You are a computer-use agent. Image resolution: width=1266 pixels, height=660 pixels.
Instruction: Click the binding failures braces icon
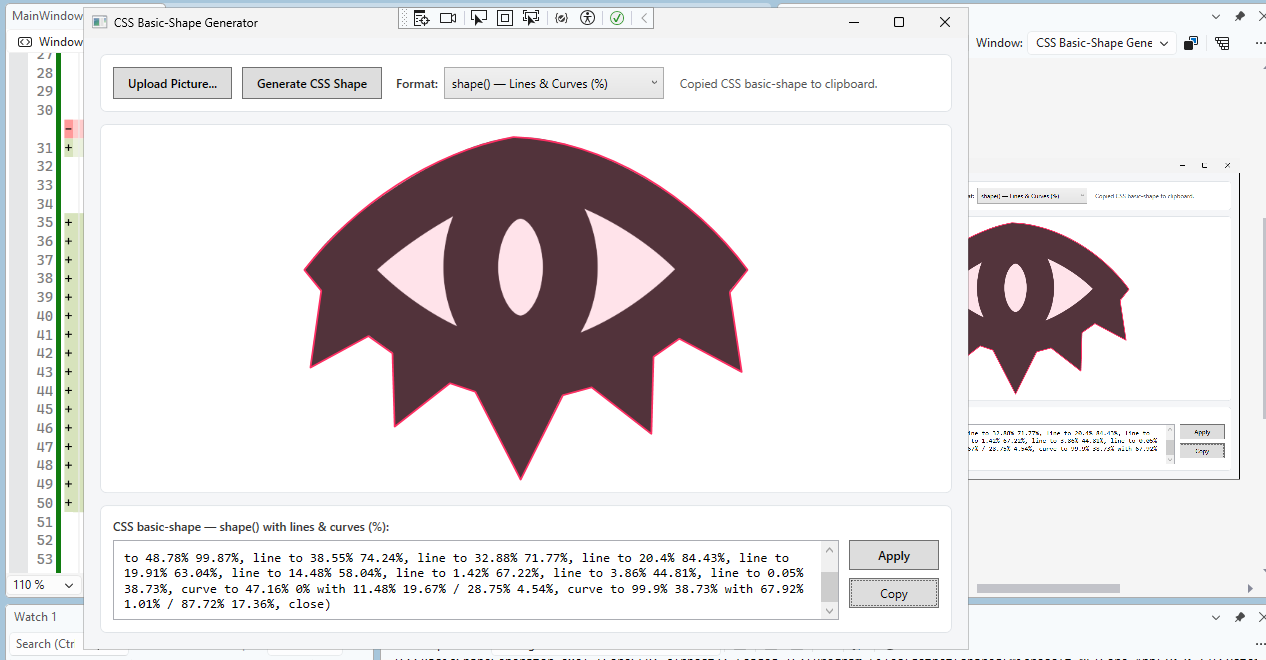562,18
